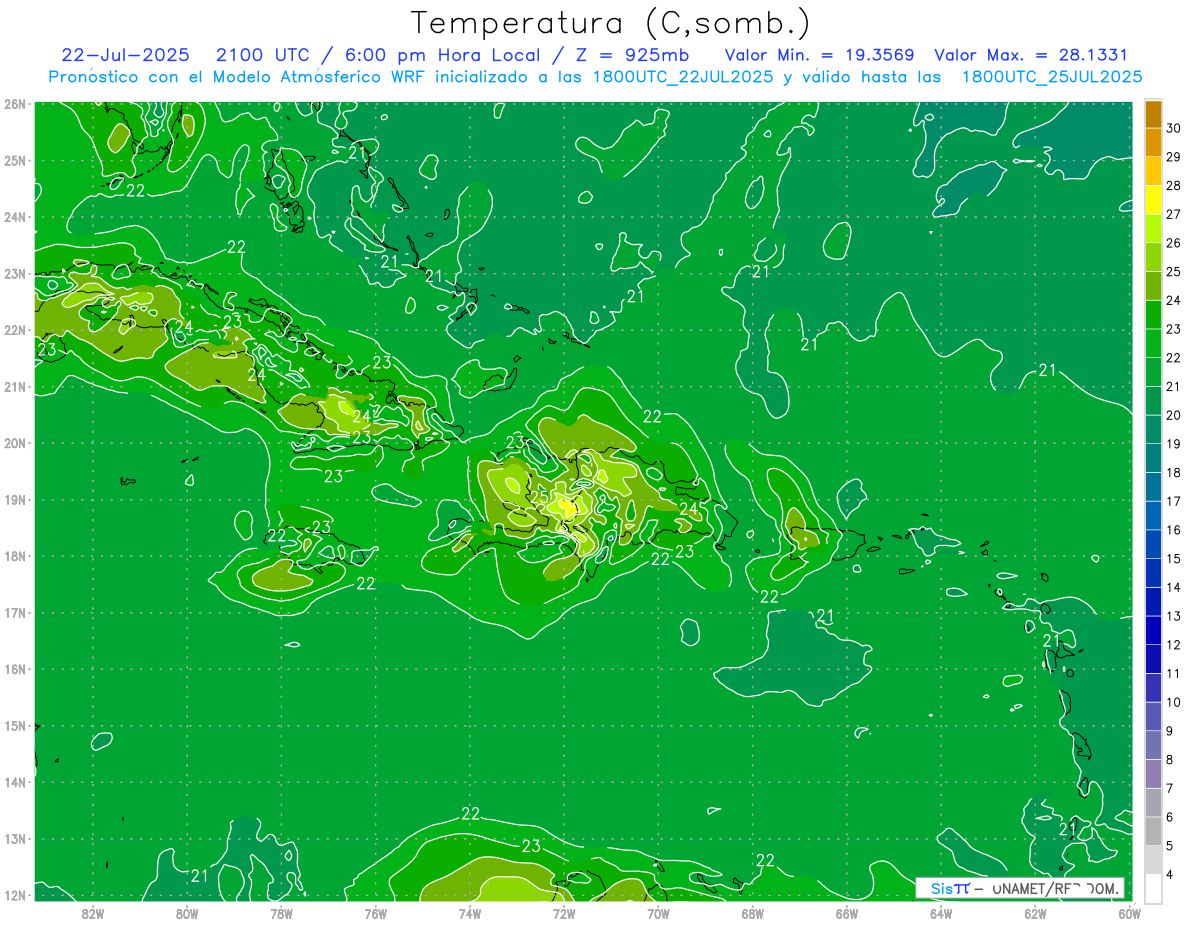Click the 26N latitude axis label
This screenshot has width=1200, height=927.
[x=14, y=104]
